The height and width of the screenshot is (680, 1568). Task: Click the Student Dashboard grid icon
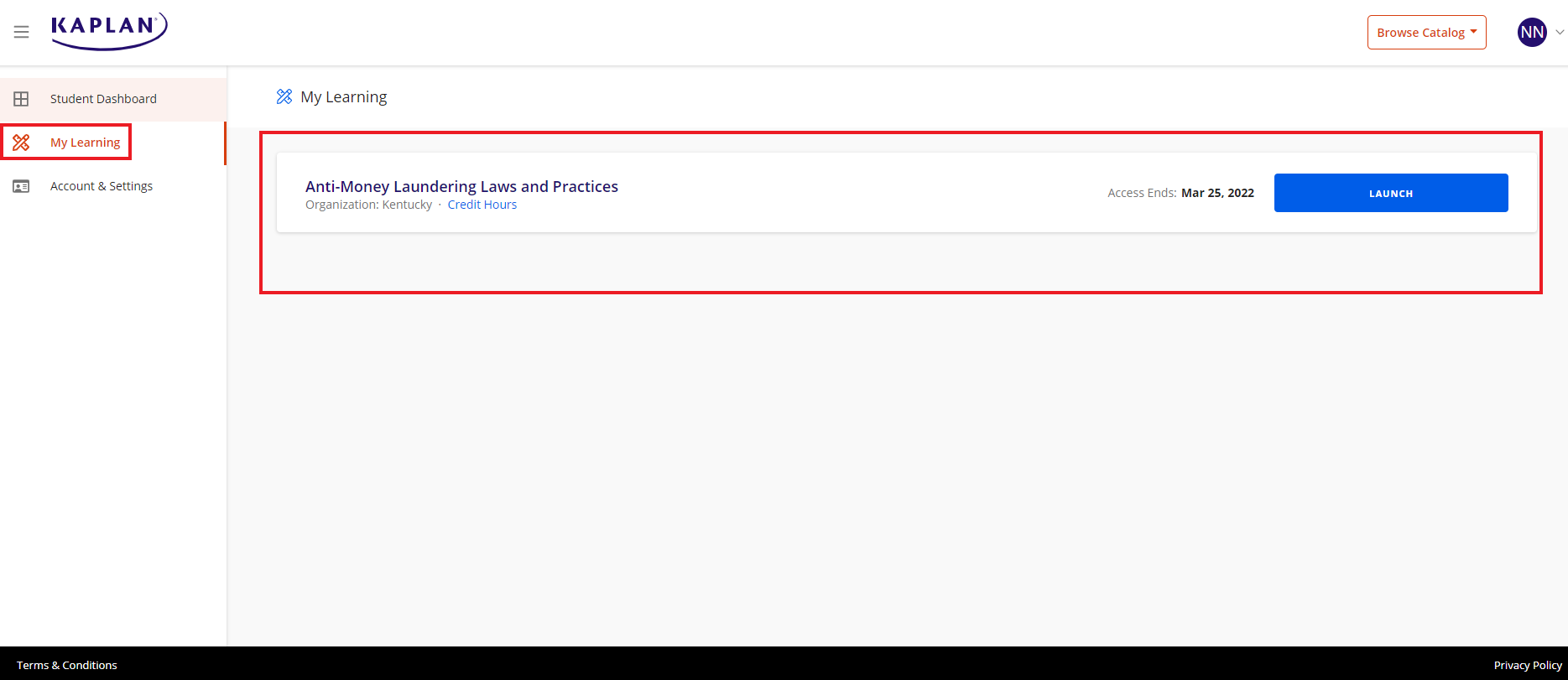coord(21,99)
